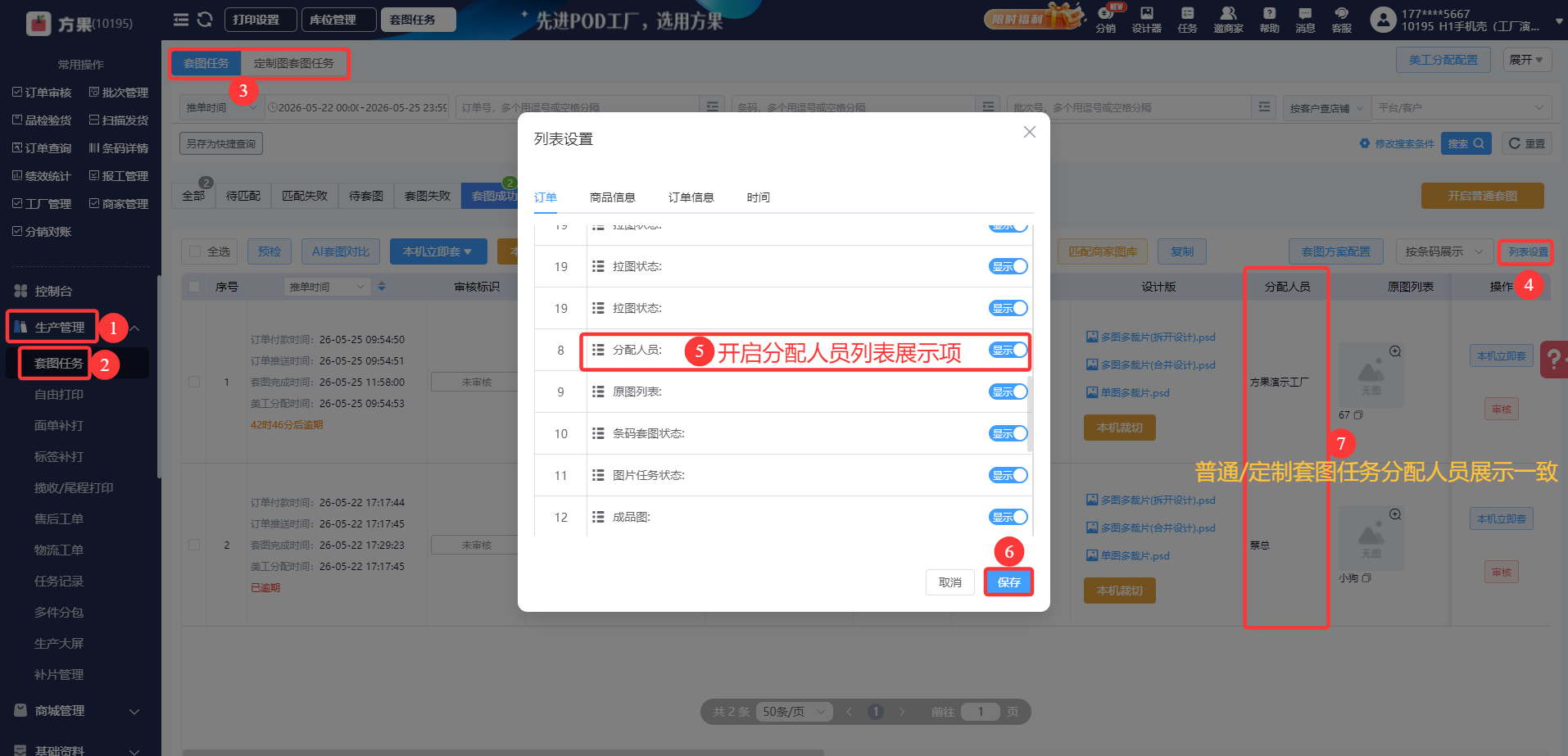
Task: Open the 帮助 help icon
Action: (x=1269, y=20)
